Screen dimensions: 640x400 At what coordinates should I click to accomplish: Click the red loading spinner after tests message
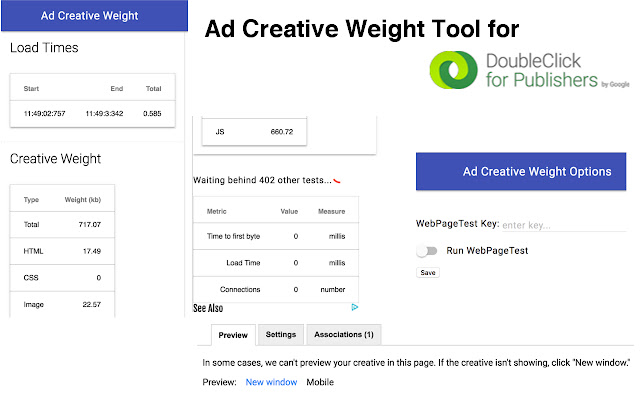pos(337,181)
